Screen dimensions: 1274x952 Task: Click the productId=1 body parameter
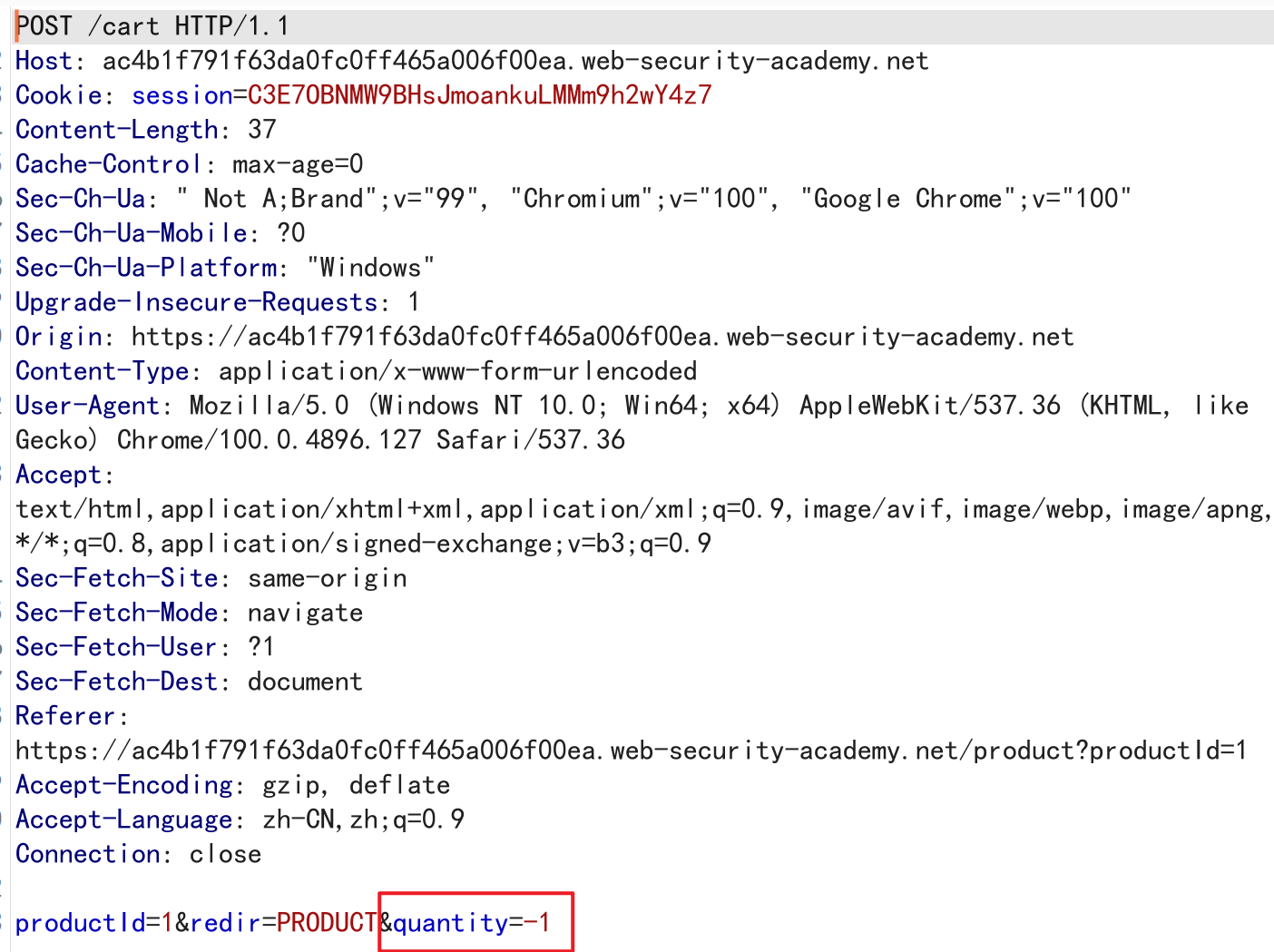94,923
